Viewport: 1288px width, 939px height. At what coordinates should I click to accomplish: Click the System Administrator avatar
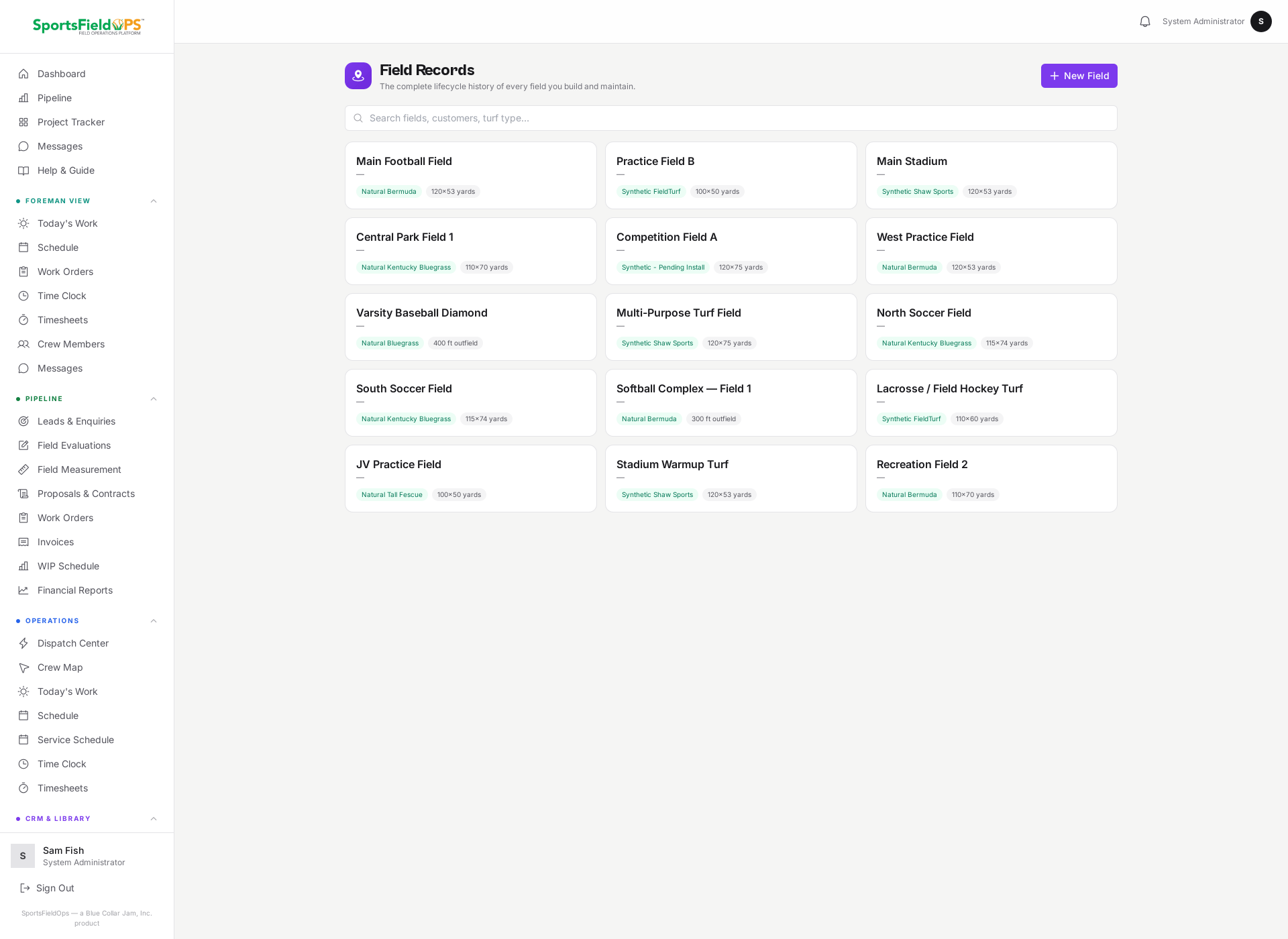click(x=1261, y=21)
